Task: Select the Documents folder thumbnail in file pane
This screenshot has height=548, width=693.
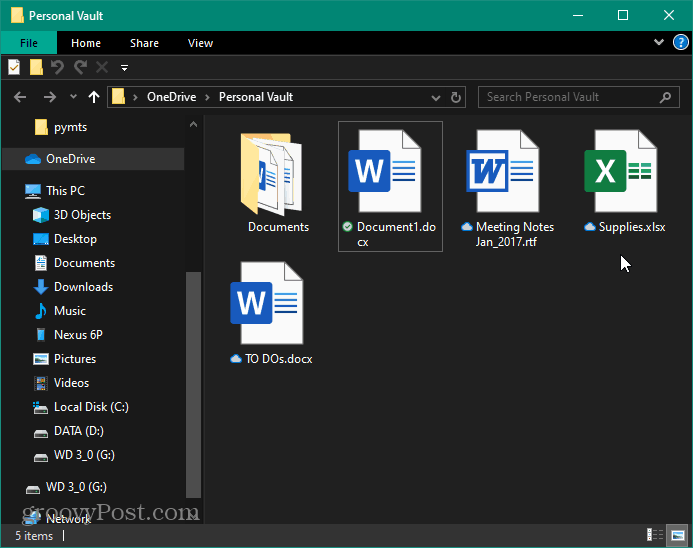Action: [x=271, y=173]
